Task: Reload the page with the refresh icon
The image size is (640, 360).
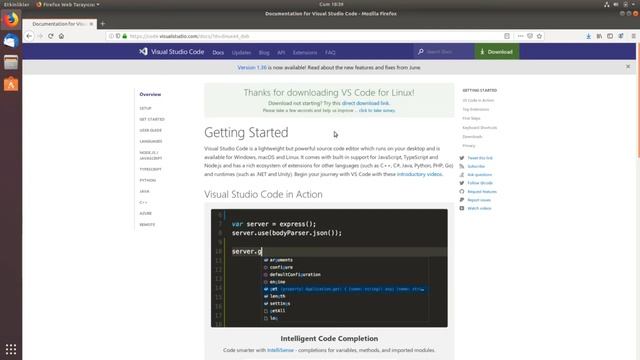Action: [51, 36]
